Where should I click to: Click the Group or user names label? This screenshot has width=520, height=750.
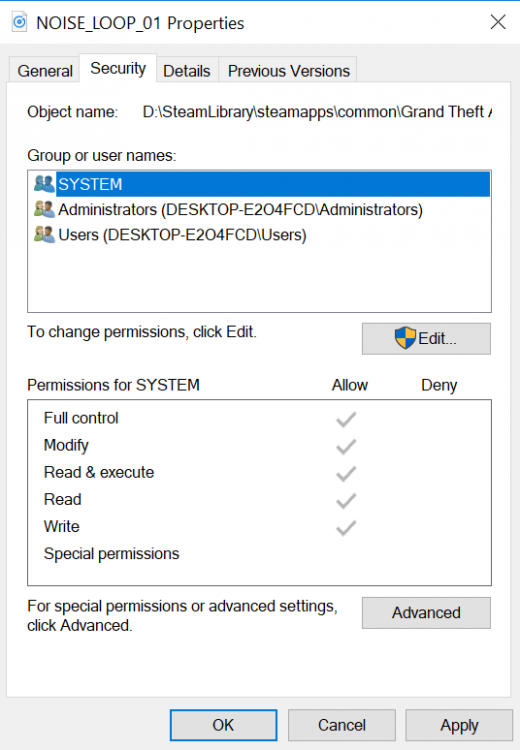101,156
